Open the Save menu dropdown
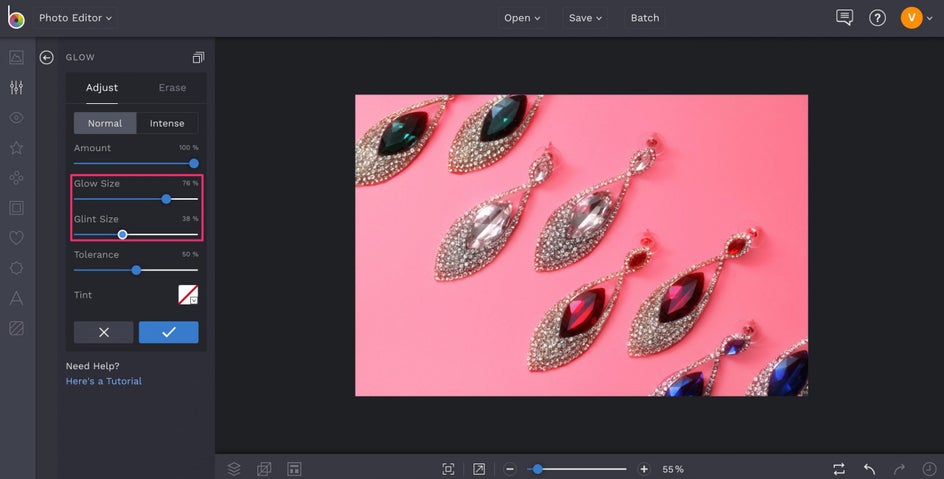944x479 pixels. click(585, 18)
